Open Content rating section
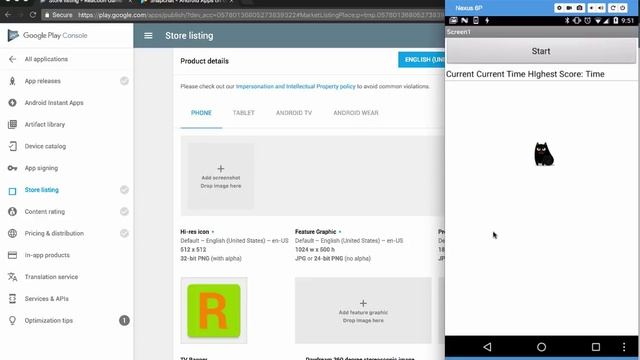The height and width of the screenshot is (360, 640). click(x=44, y=211)
